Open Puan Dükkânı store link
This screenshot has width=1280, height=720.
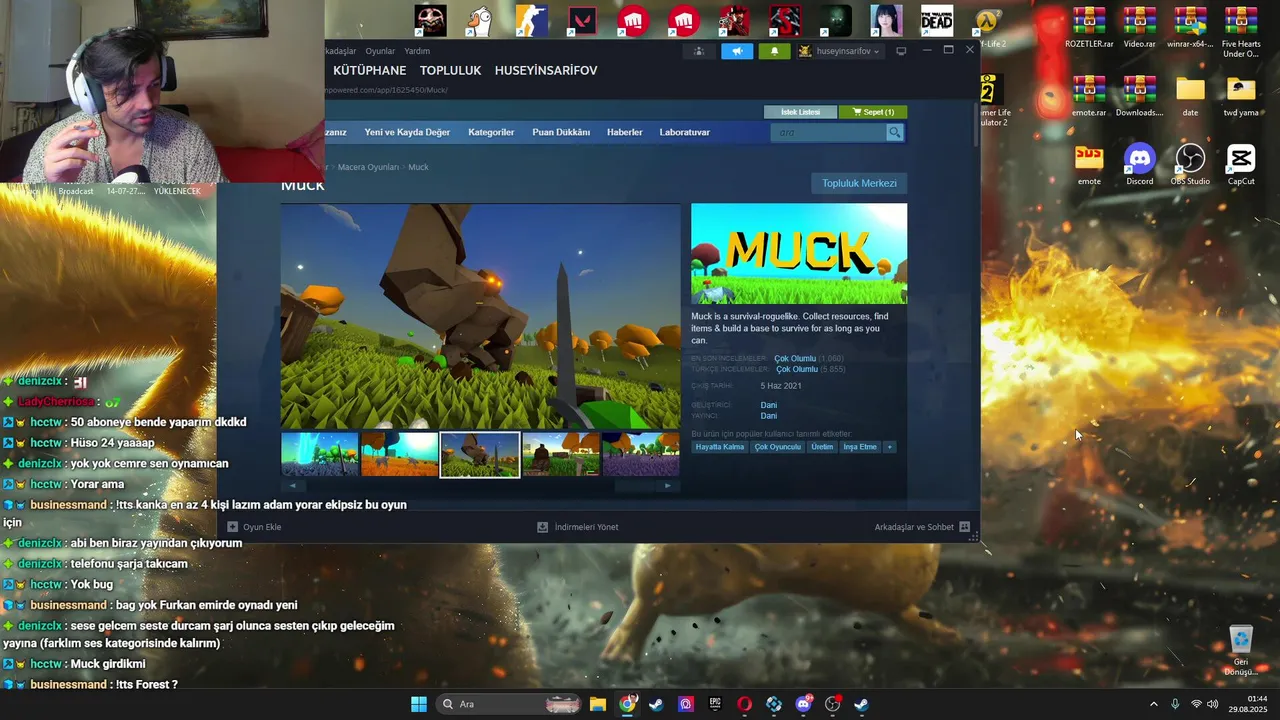[x=561, y=132]
